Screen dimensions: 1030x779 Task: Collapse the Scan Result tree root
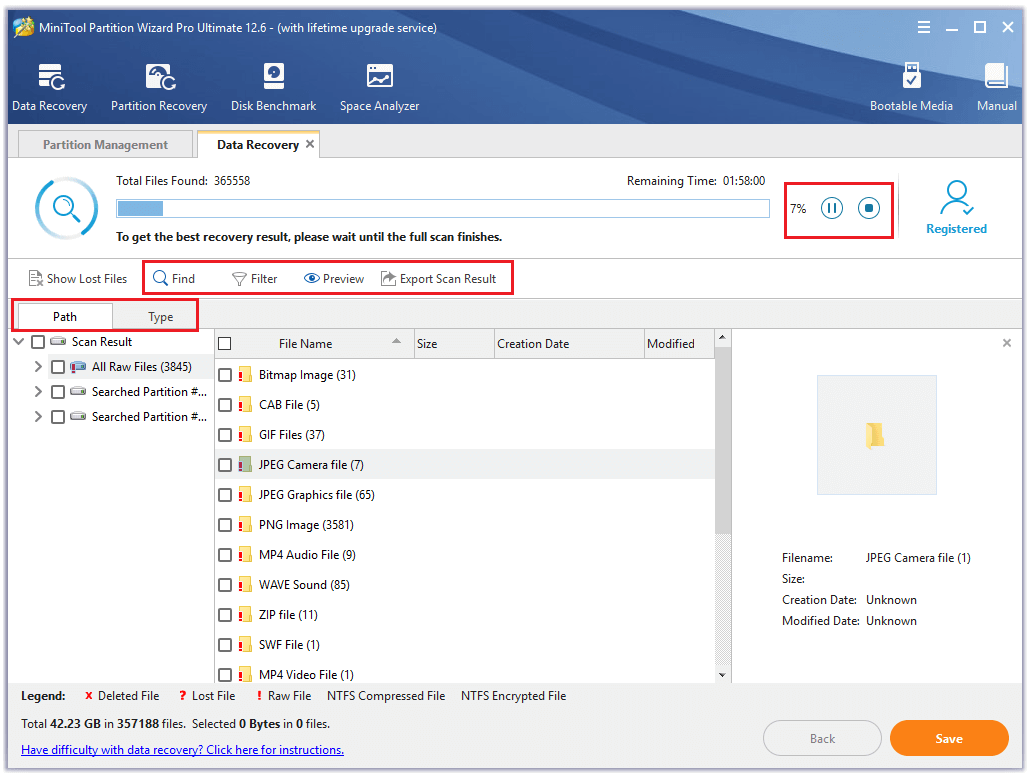[19, 342]
